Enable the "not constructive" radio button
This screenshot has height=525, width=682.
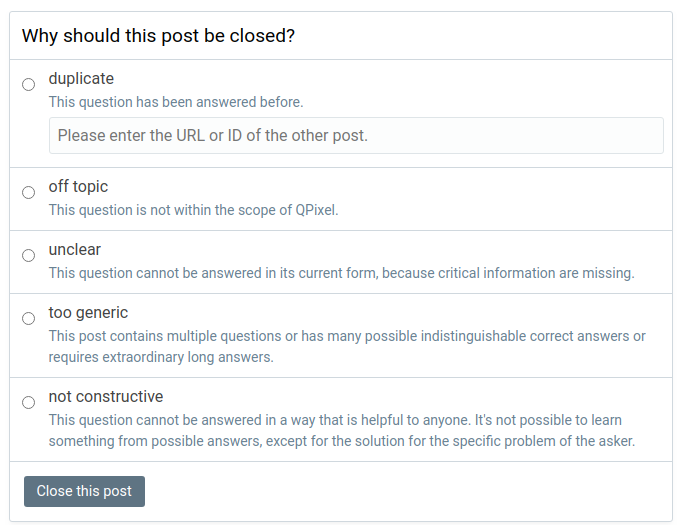(x=29, y=403)
